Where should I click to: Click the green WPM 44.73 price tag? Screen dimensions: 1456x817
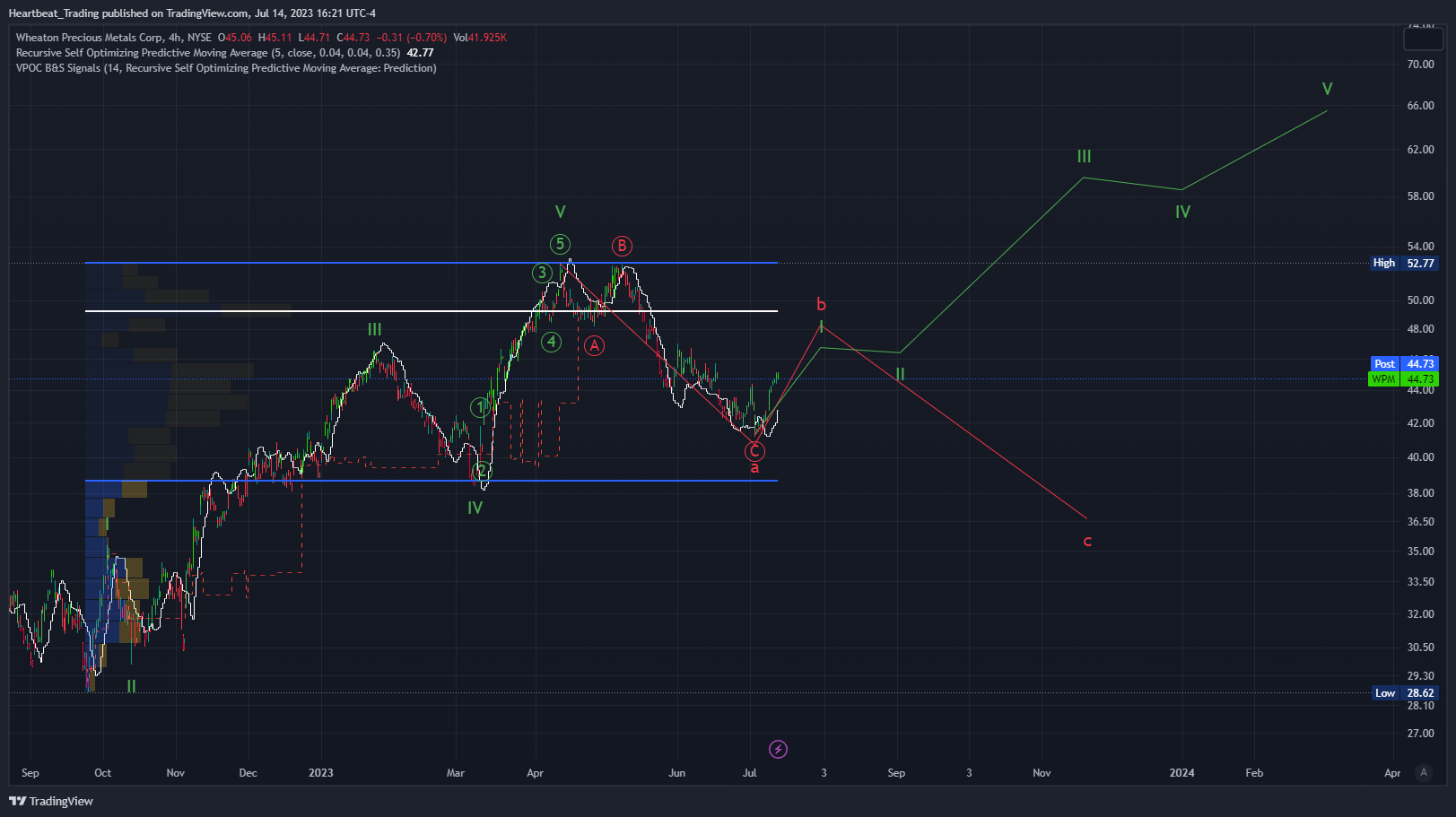[x=1403, y=378]
